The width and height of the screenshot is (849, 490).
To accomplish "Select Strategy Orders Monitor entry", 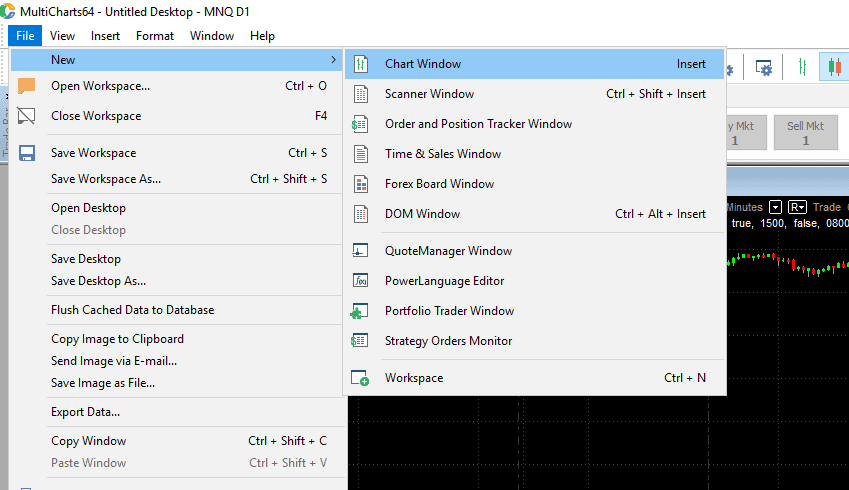I will click(x=534, y=341).
